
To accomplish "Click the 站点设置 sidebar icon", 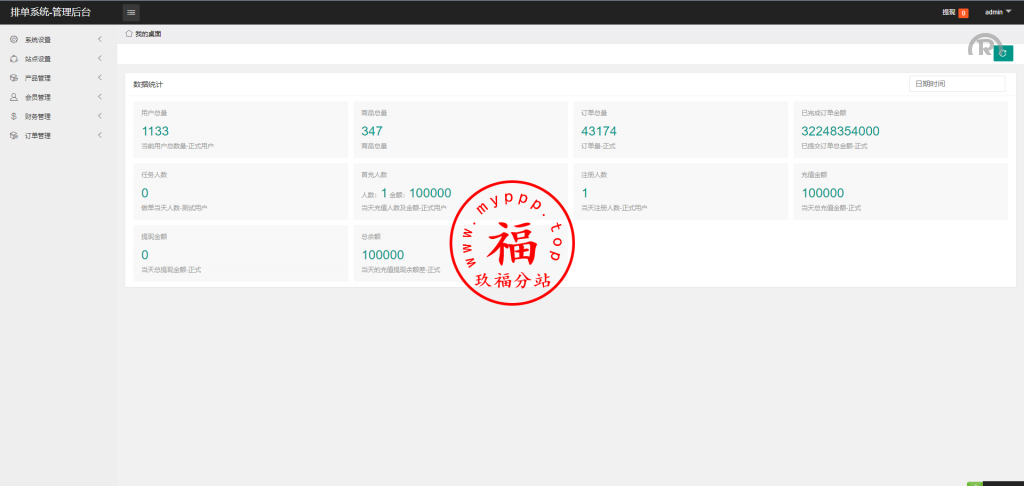I will pyautogui.click(x=13, y=59).
